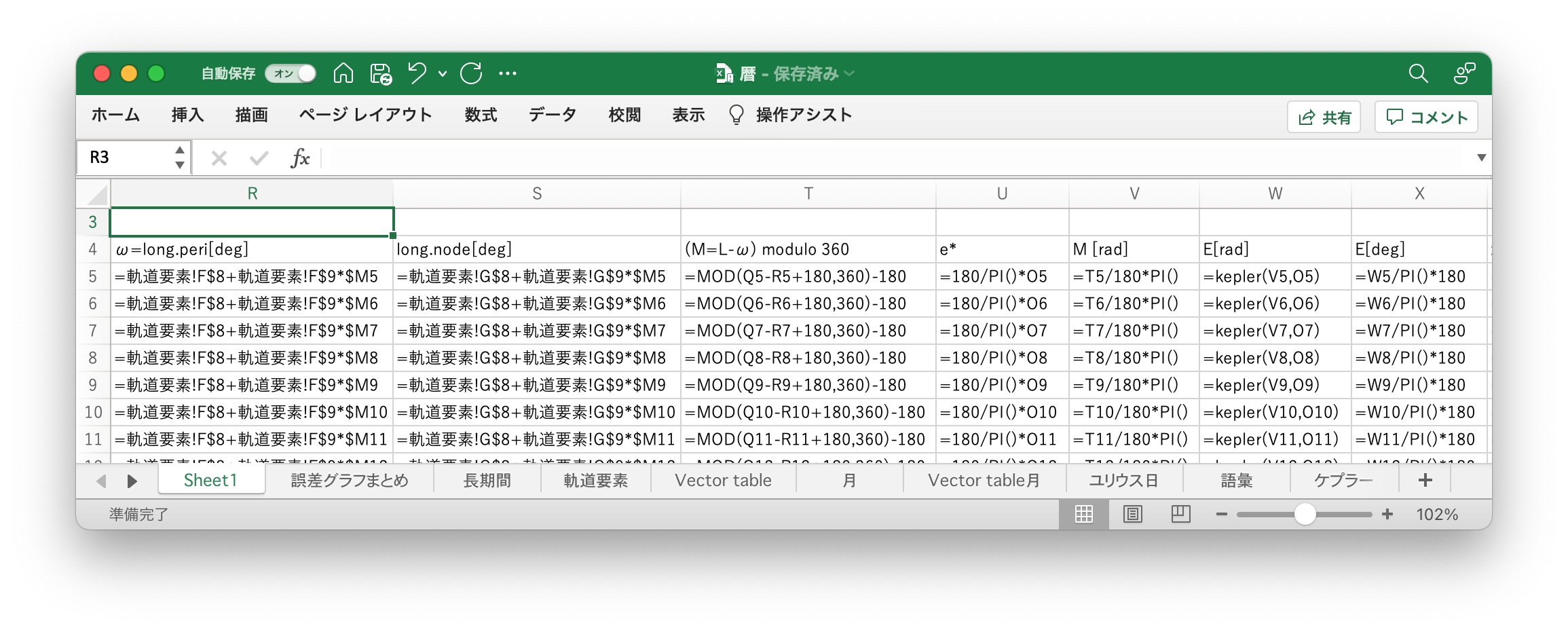
Task: Expand the formula bar arrow
Action: (1481, 157)
